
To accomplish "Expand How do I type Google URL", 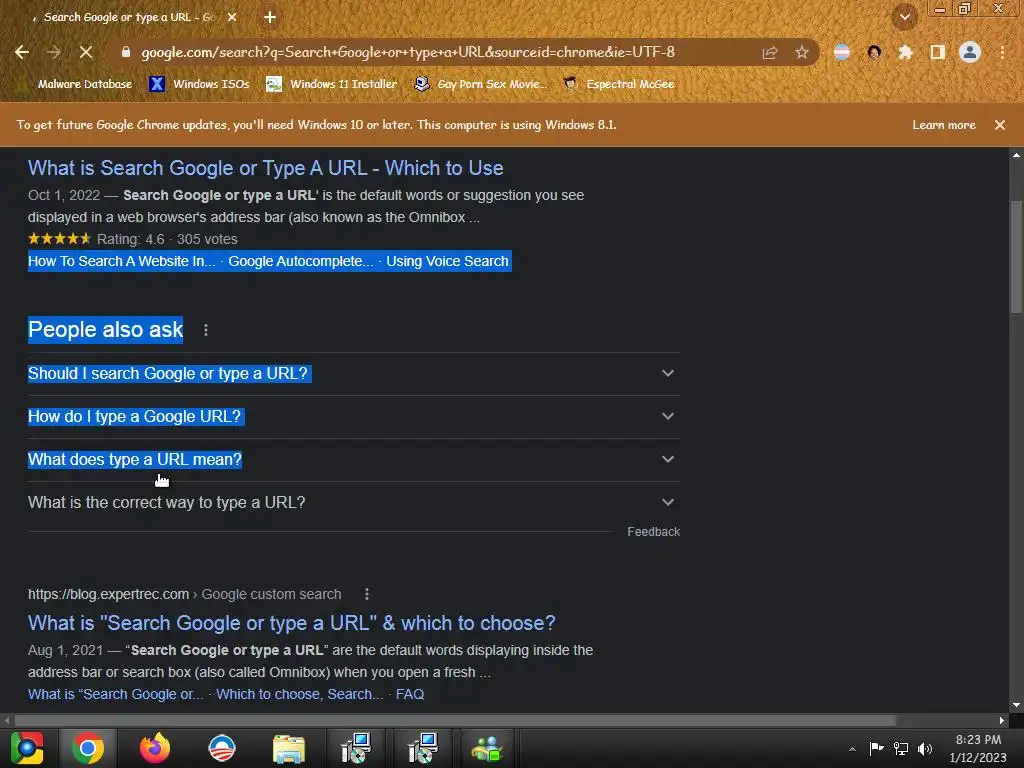I will point(353,417).
